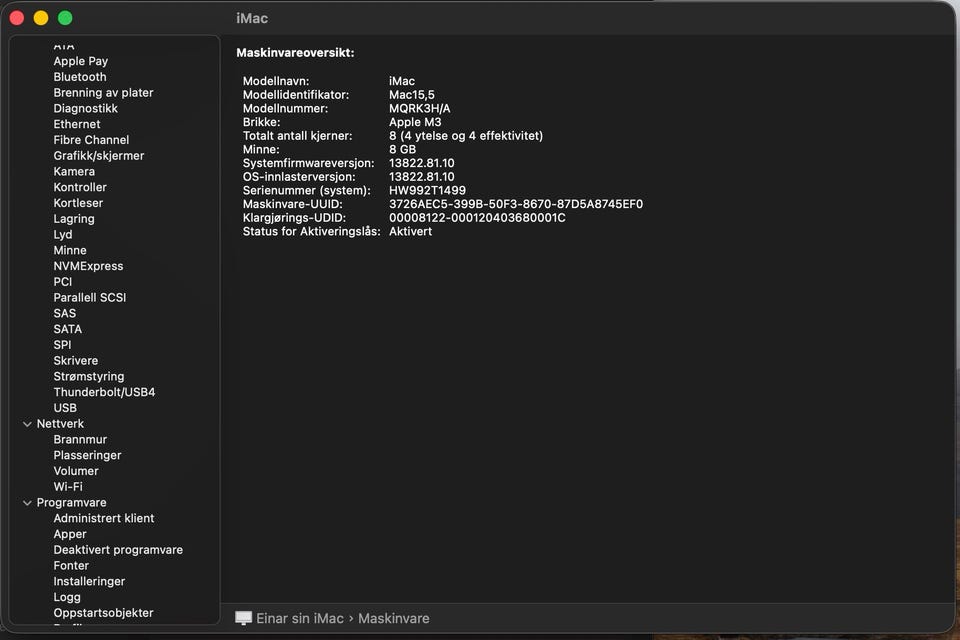This screenshot has width=960, height=640.
Task: Select the Ethernet entry
Action: coord(77,124)
